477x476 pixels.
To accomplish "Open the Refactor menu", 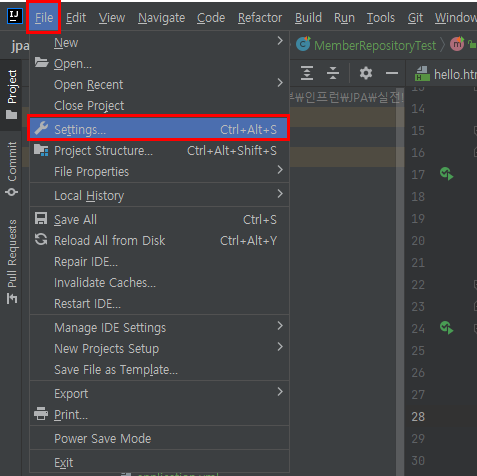I will [260, 18].
